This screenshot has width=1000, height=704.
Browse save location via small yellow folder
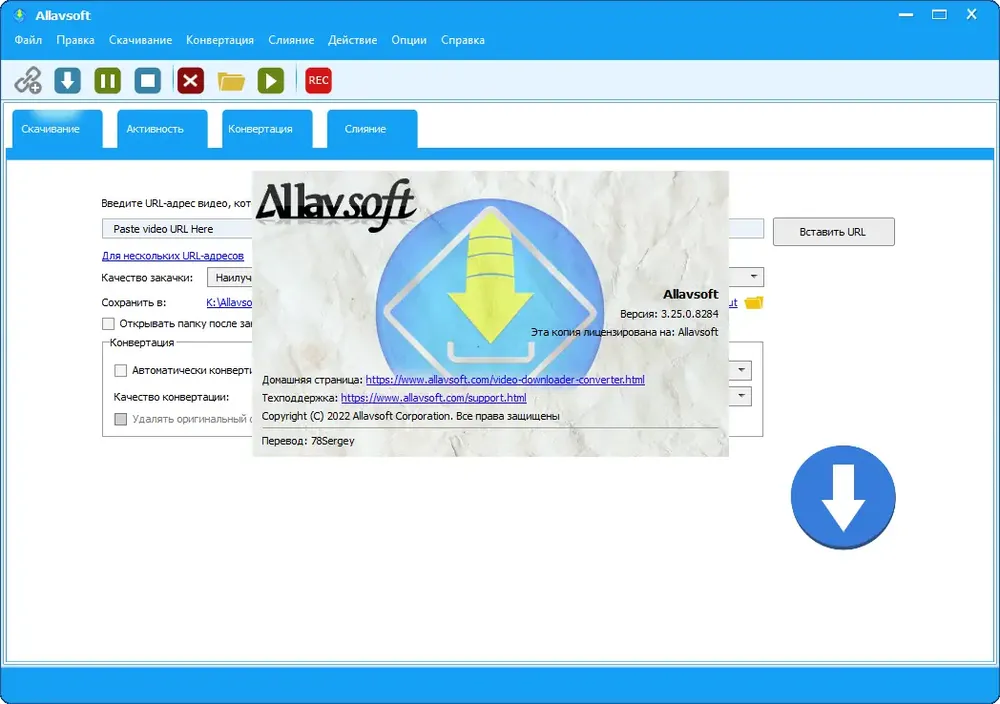[x=754, y=303]
